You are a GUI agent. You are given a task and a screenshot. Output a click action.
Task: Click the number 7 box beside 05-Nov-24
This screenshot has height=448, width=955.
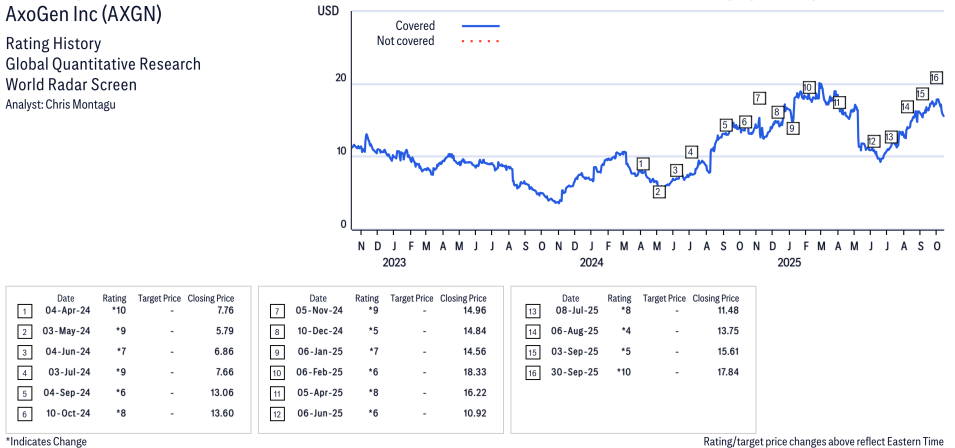coord(277,312)
